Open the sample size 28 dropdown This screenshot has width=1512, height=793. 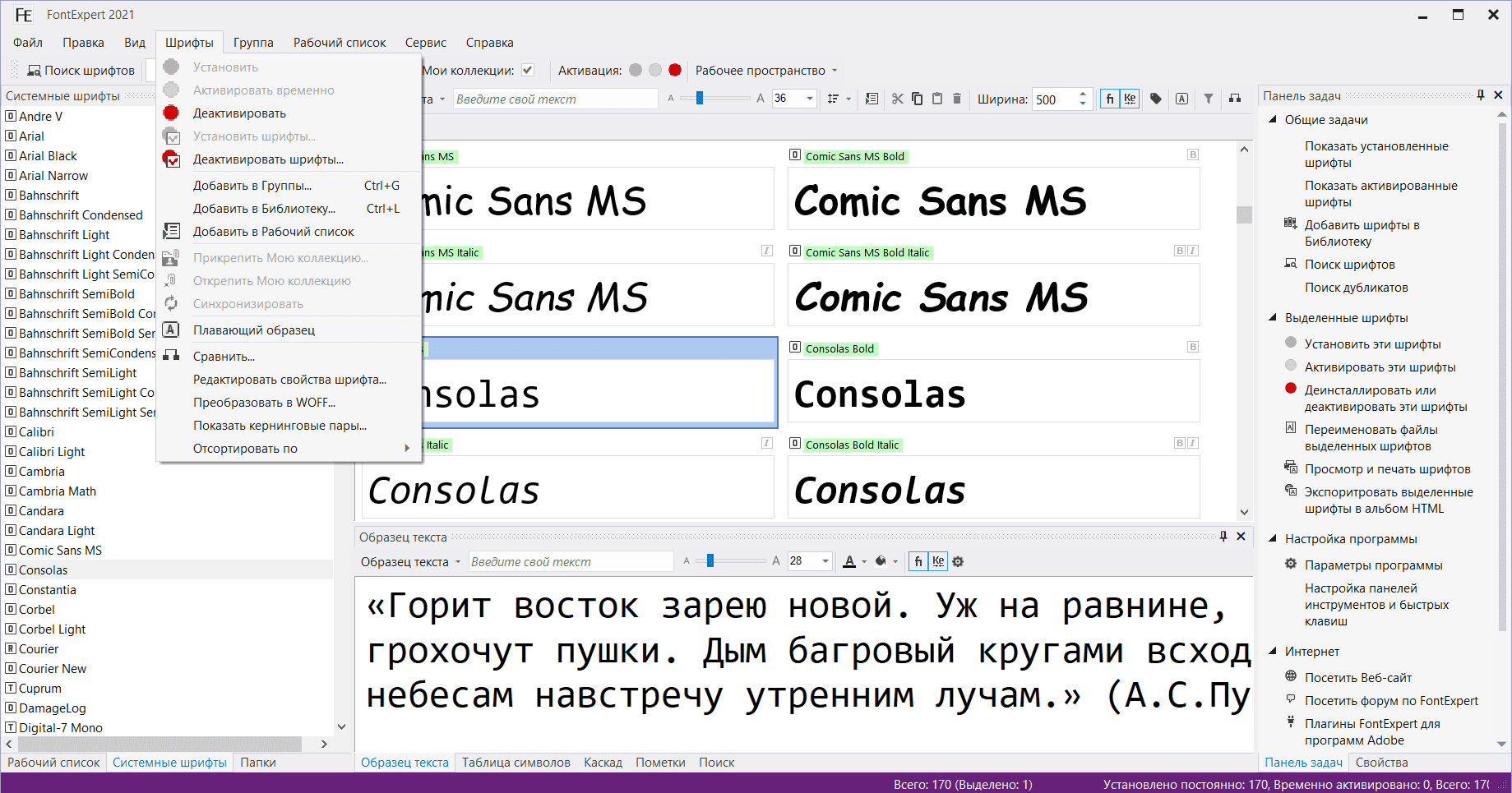coord(825,562)
